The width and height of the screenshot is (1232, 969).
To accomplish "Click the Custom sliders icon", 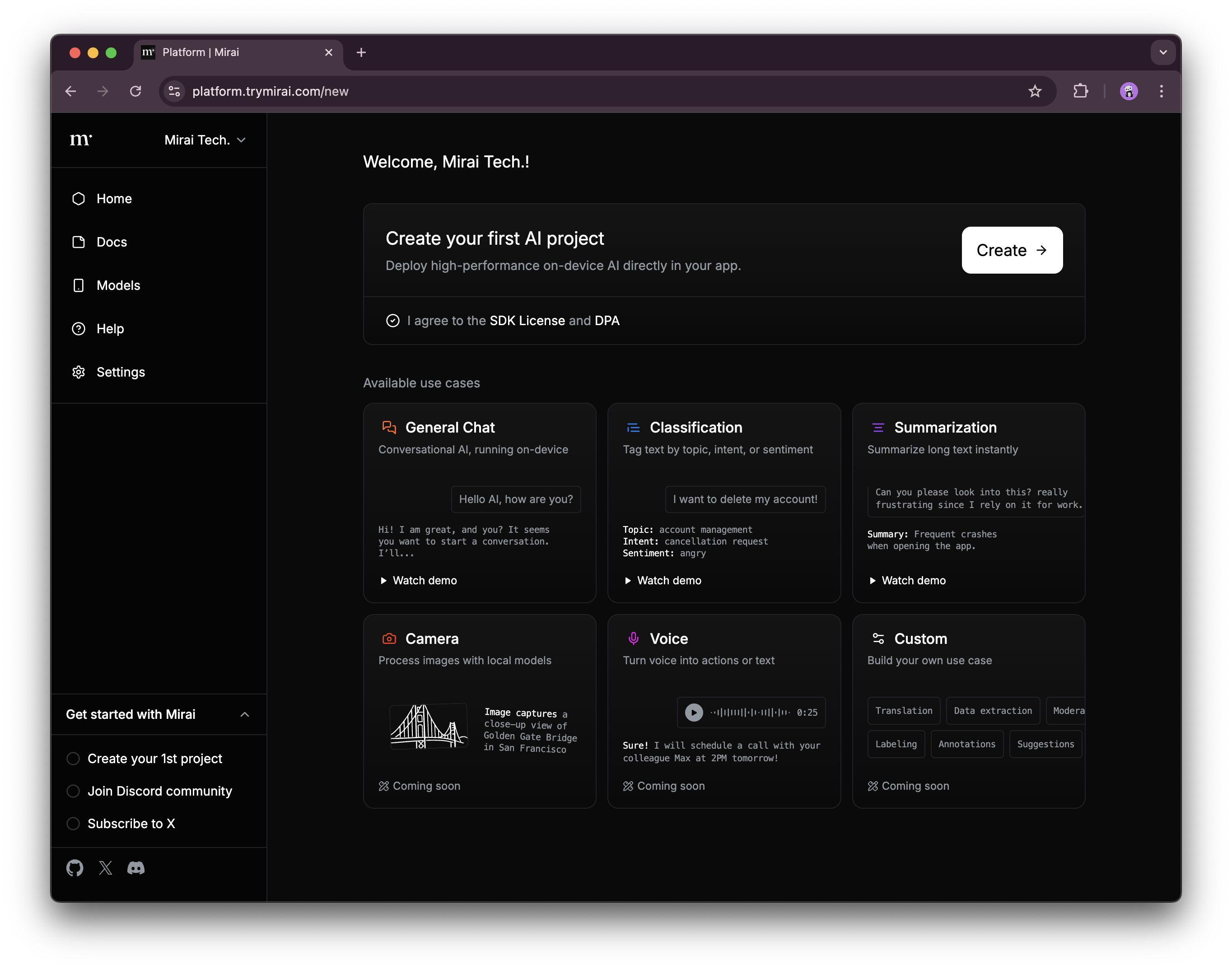I will click(878, 639).
